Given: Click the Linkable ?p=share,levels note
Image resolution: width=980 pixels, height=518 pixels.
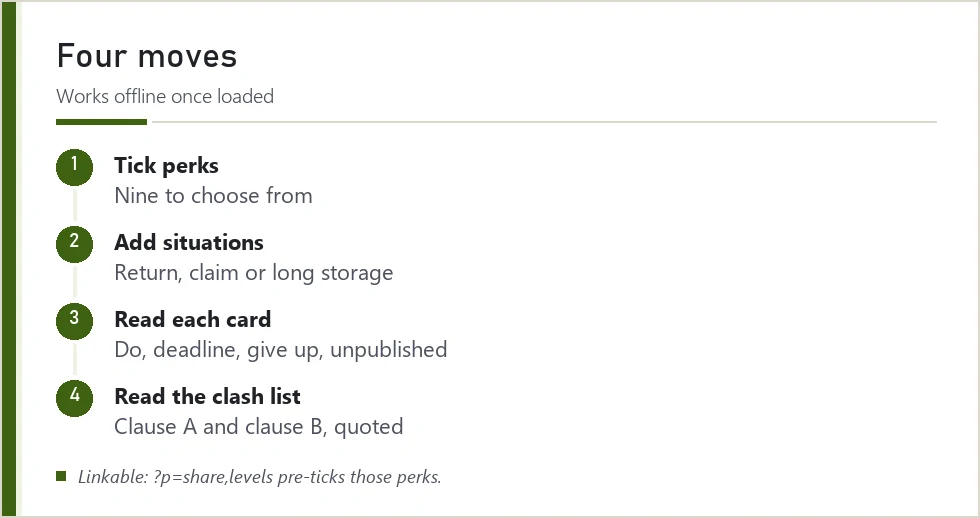Looking at the screenshot, I should click(260, 477).
